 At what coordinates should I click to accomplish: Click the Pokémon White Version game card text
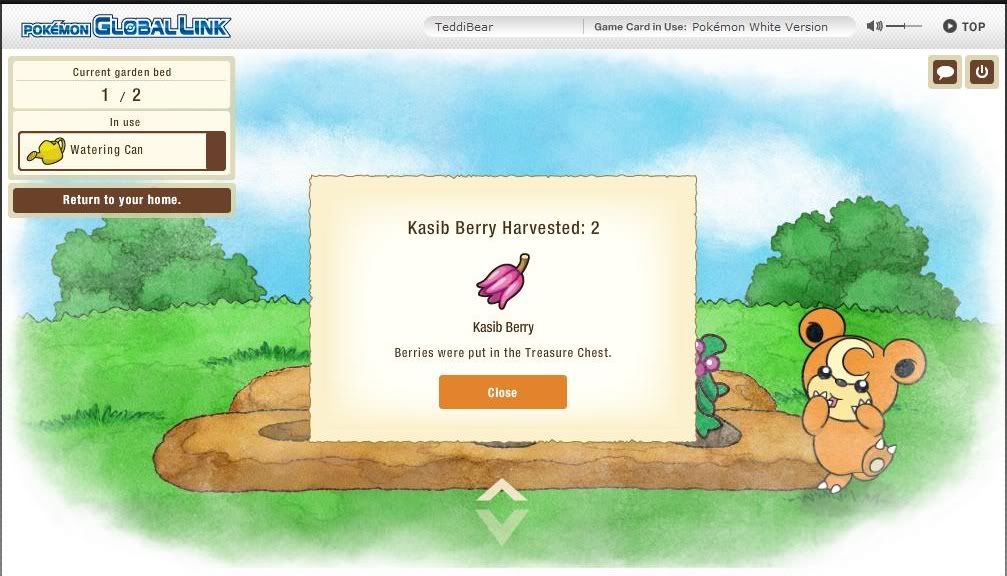[760, 27]
